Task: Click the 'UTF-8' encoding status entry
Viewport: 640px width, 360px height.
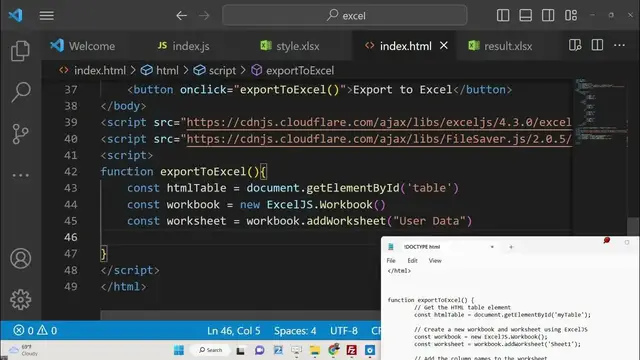Action: 344,330
